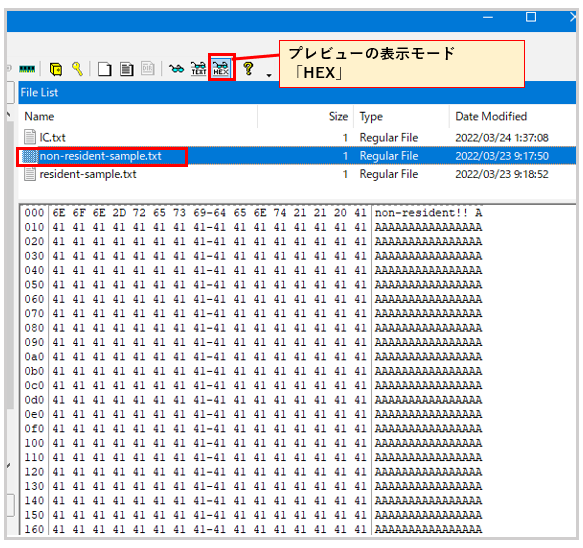Click hex offset 010 row
Image resolution: width=583 pixels, height=548 pixels.
[34, 227]
